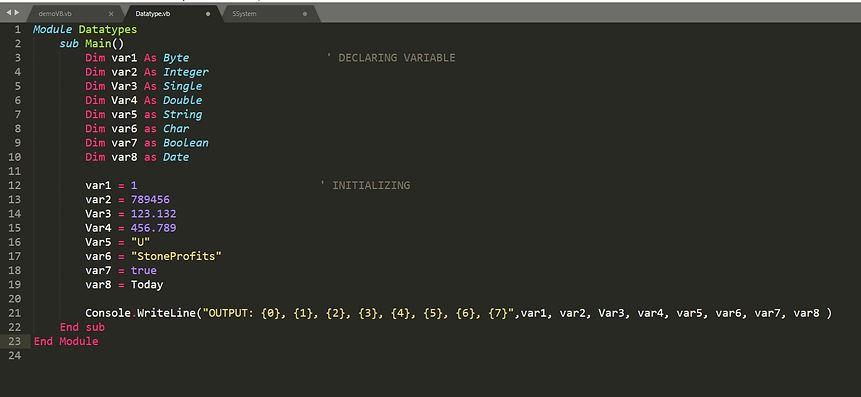The width and height of the screenshot is (861, 397).
Task: Click the 'Byte' type keyword
Action: pos(176,58)
